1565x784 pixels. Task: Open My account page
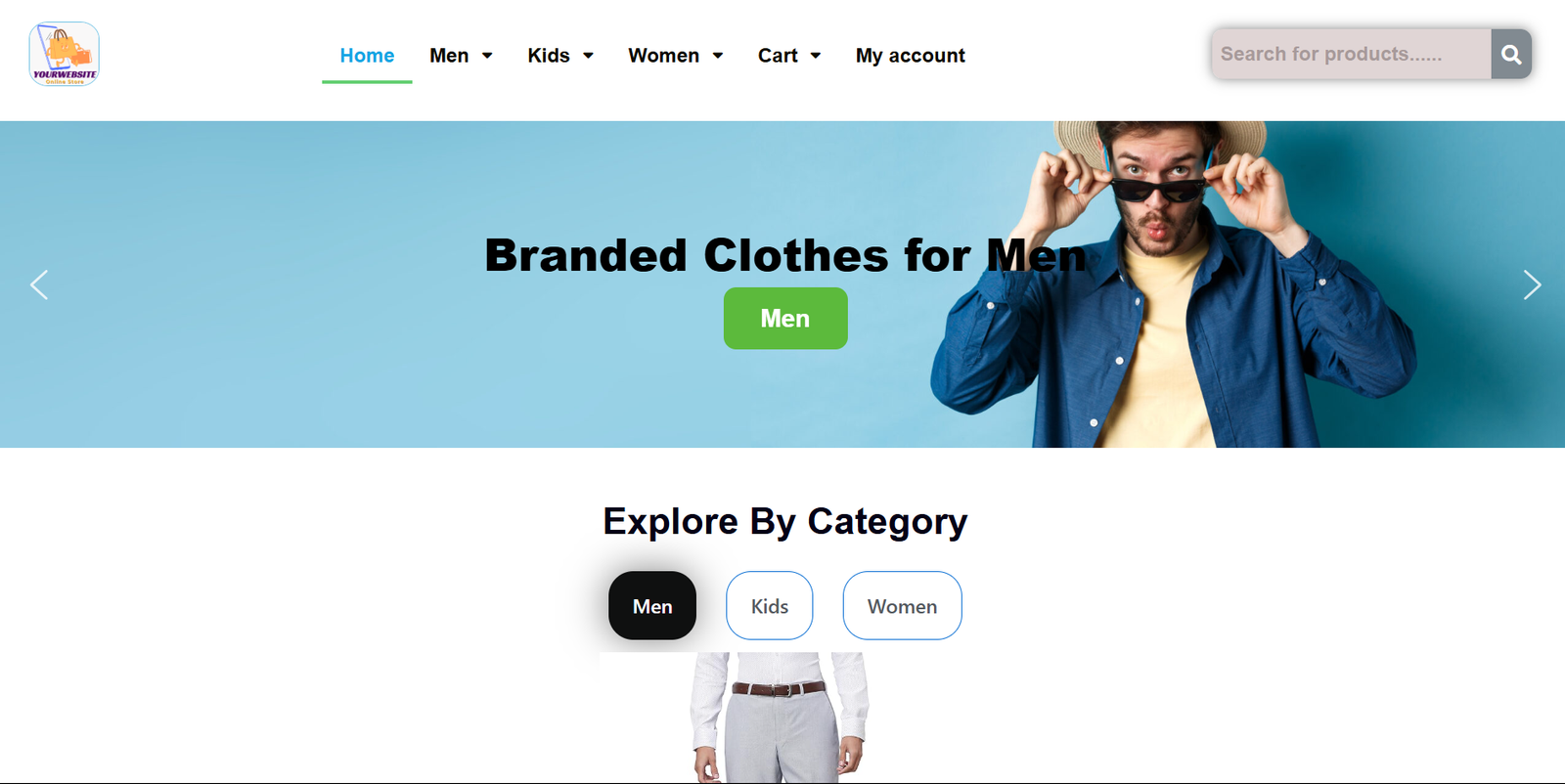tap(911, 56)
